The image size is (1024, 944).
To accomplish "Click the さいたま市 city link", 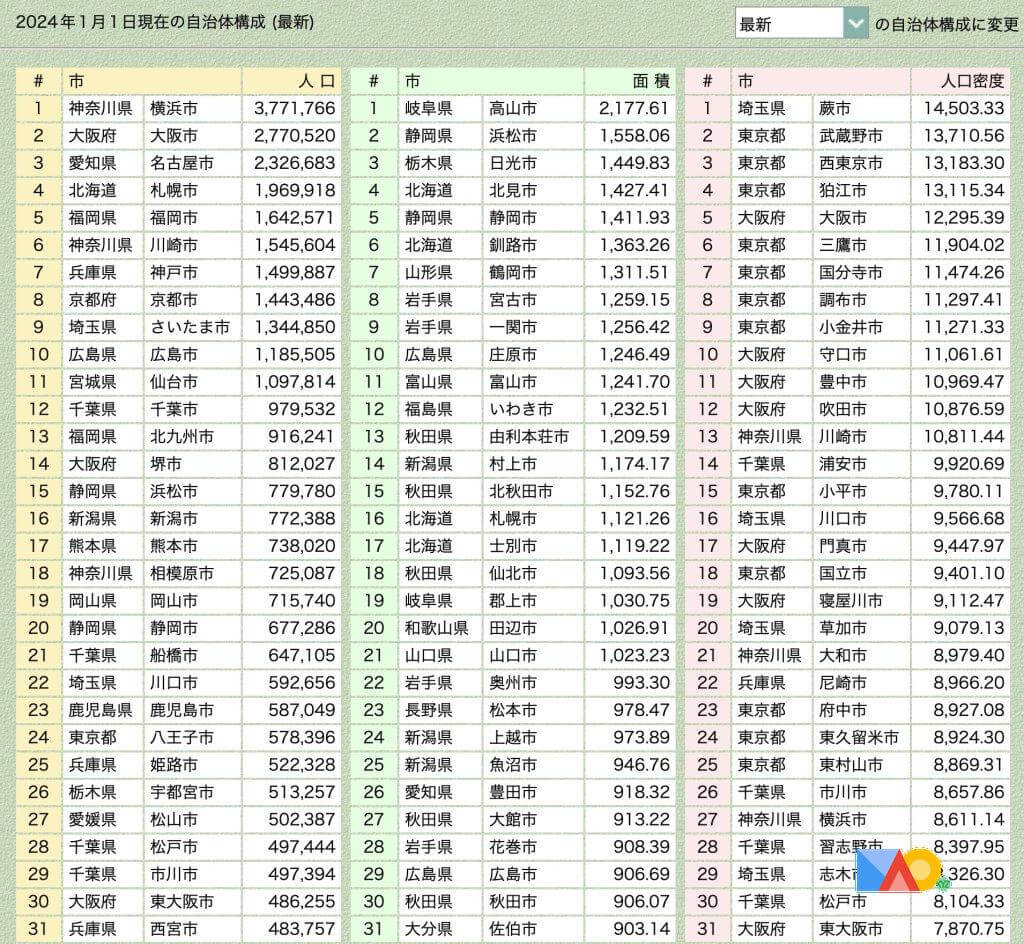I will coord(189,327).
